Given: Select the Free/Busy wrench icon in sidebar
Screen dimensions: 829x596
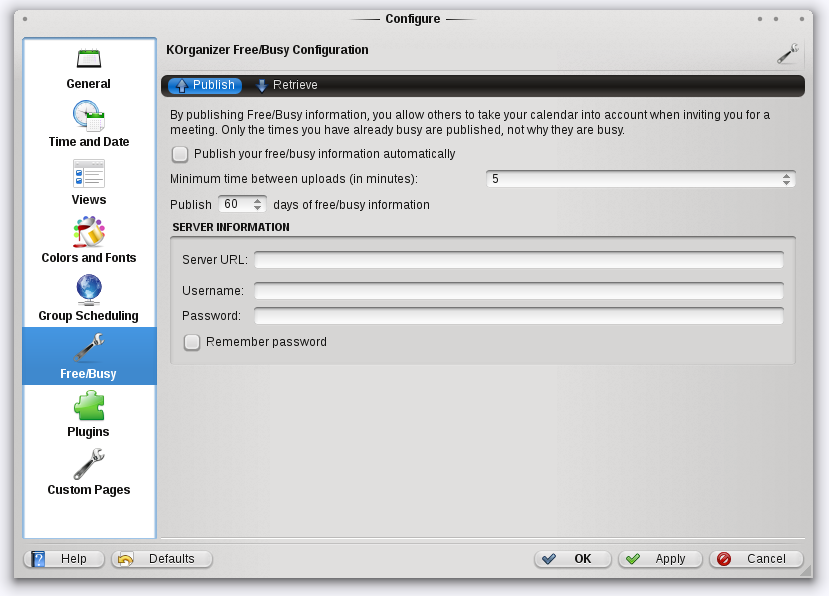Looking at the screenshot, I should click(88, 347).
